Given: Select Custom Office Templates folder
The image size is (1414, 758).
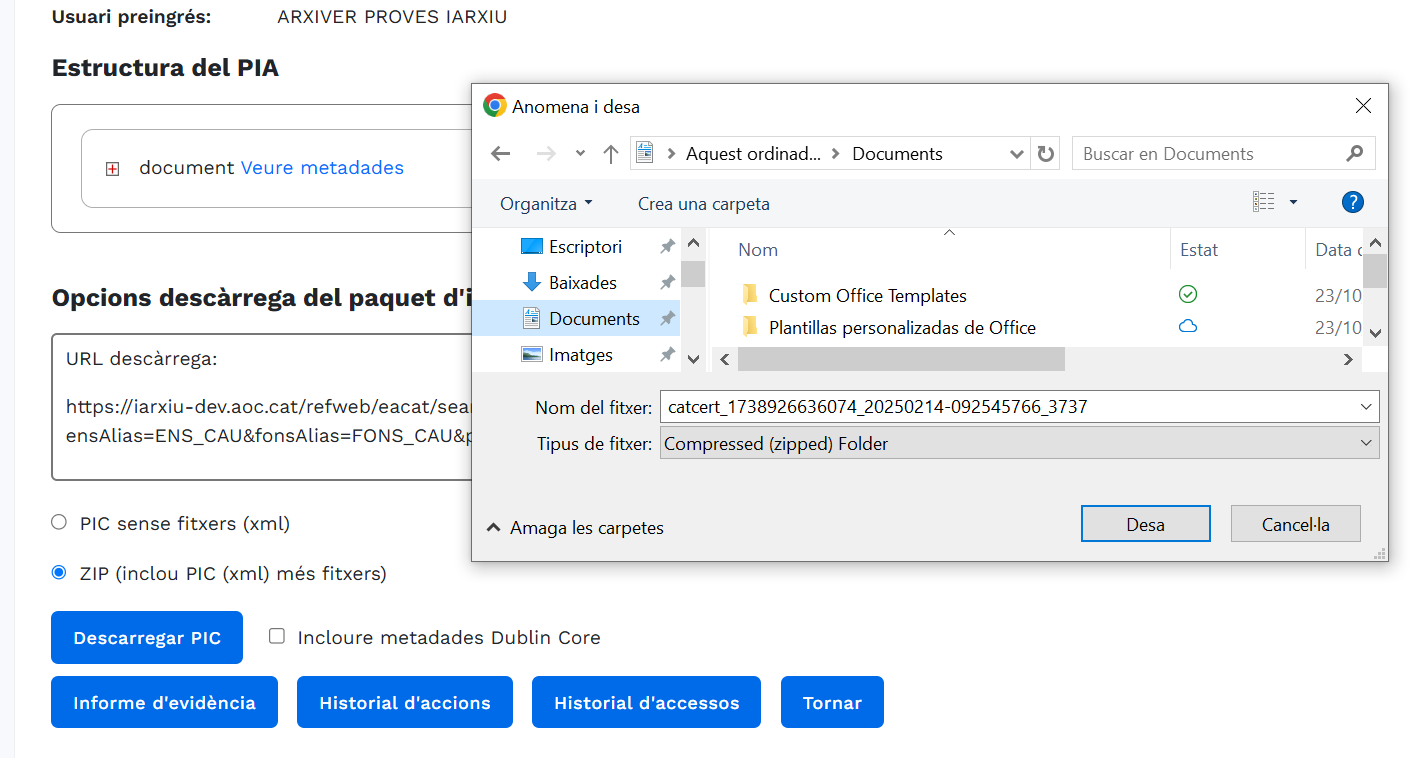Looking at the screenshot, I should coord(867,296).
